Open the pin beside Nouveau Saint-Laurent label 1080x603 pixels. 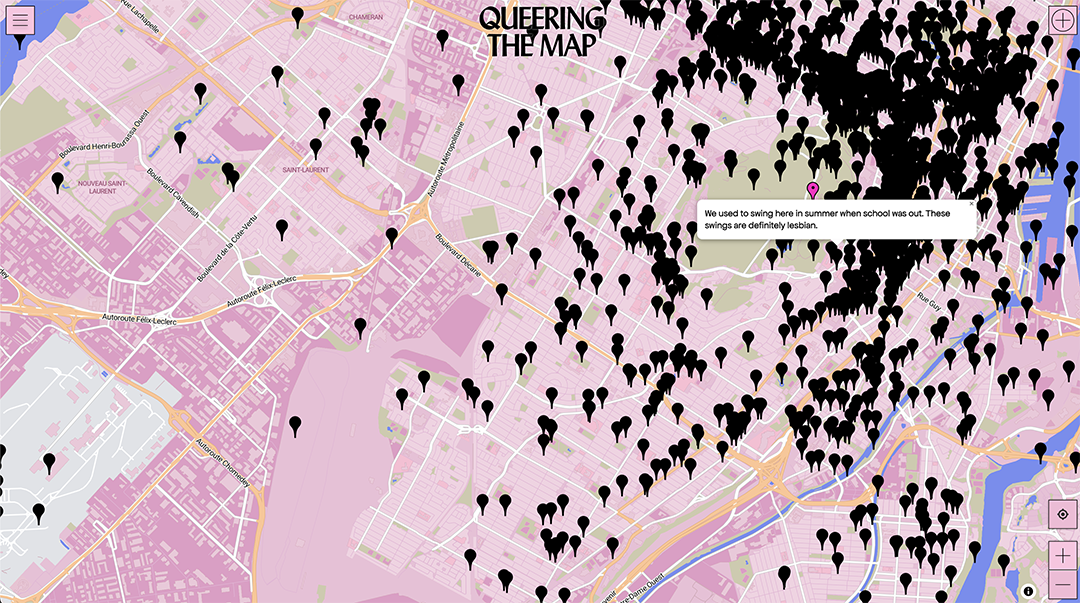point(58,181)
